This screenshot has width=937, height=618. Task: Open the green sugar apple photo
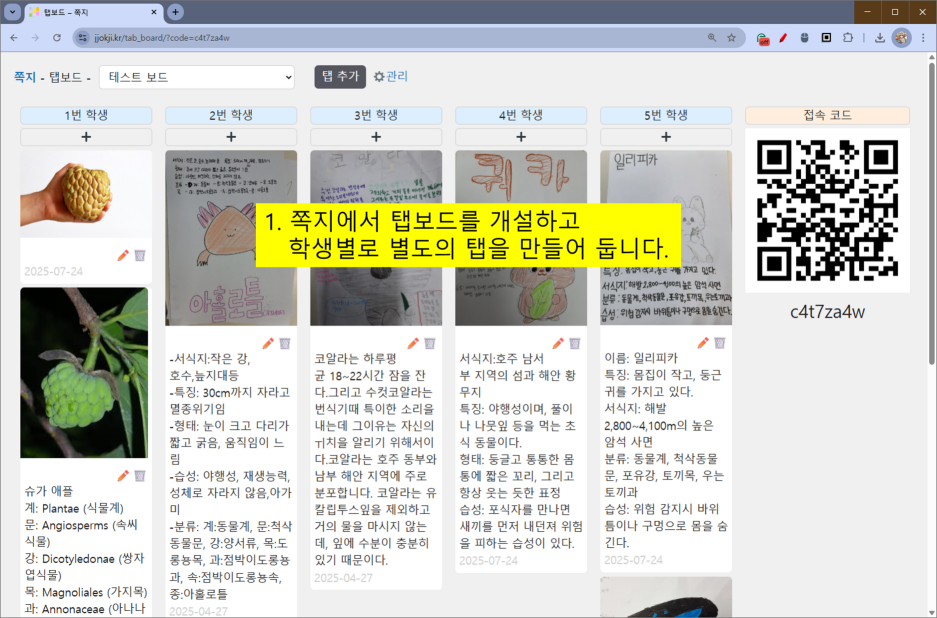click(x=84, y=372)
